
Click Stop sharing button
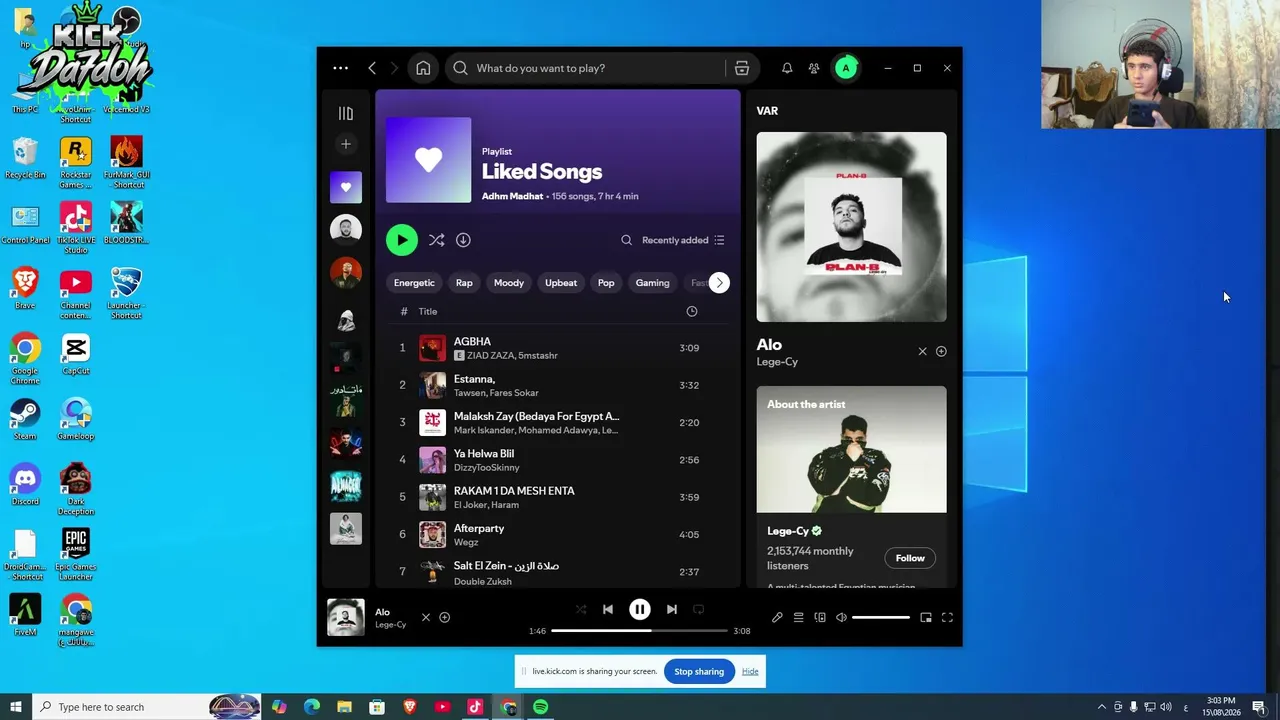pos(699,671)
